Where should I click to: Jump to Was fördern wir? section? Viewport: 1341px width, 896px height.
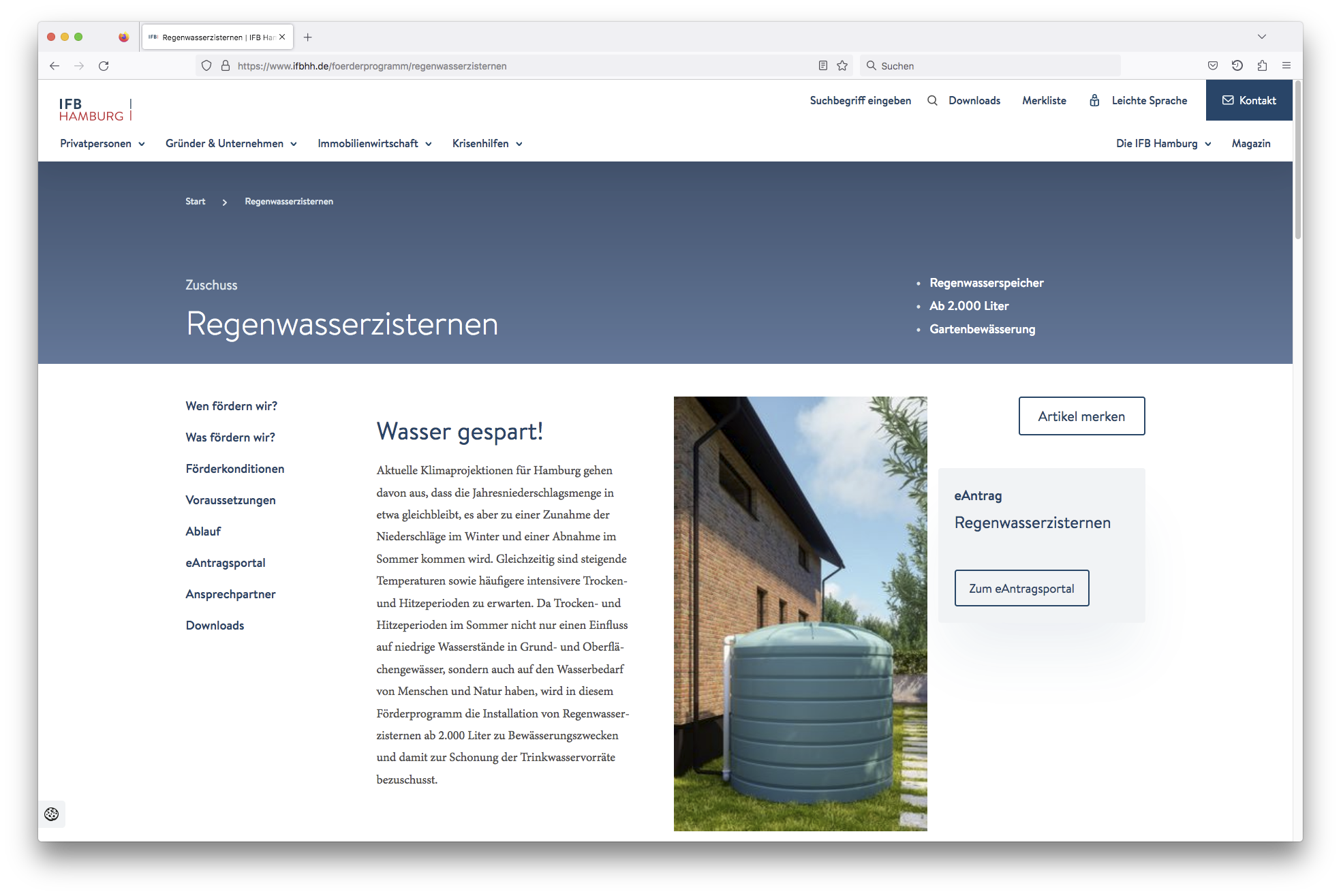pyautogui.click(x=230, y=437)
